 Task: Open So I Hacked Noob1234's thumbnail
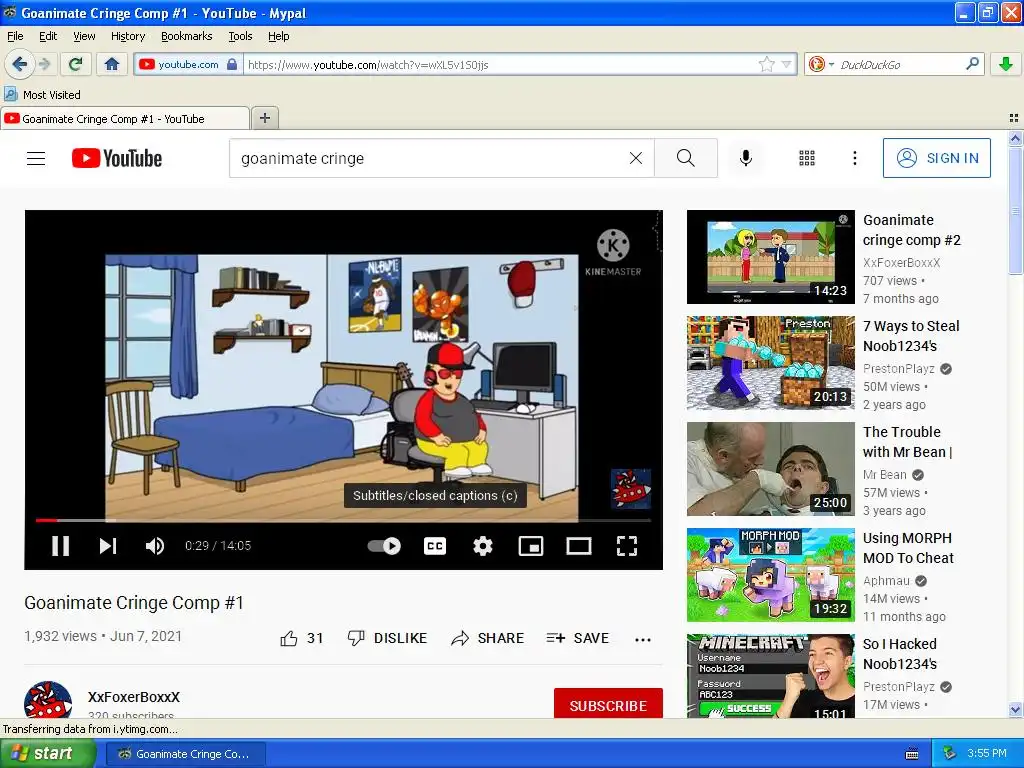point(771,676)
